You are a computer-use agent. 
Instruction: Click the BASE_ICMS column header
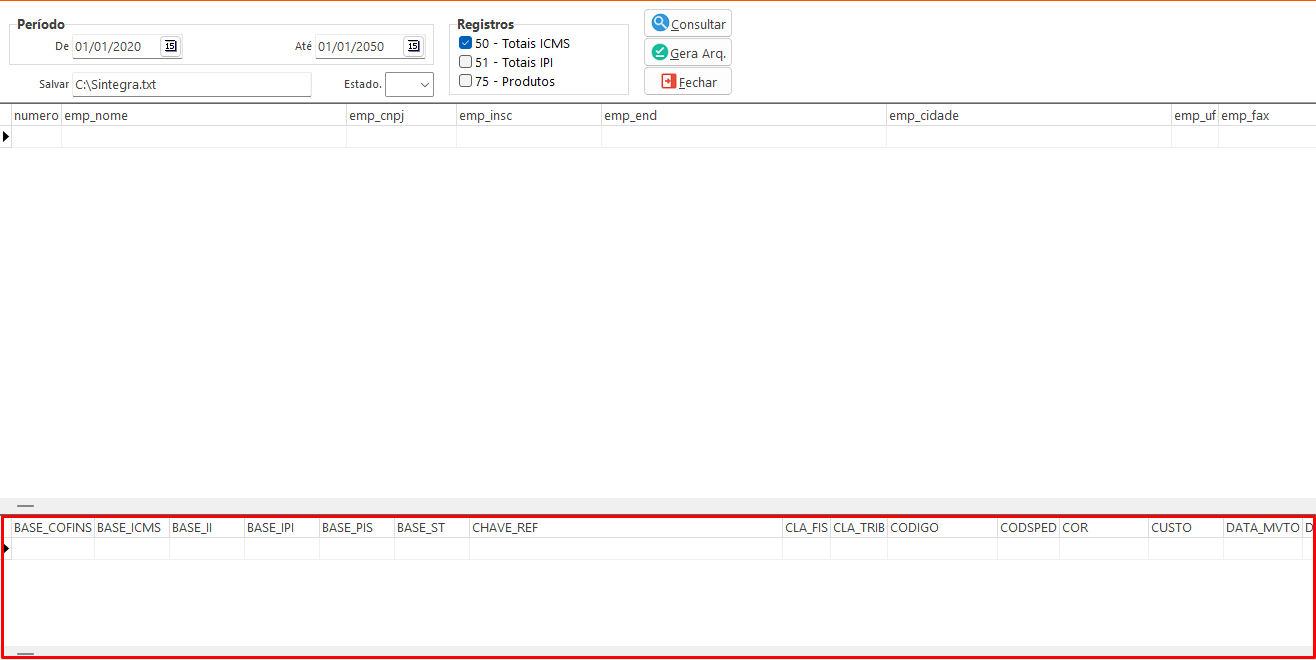[131, 527]
